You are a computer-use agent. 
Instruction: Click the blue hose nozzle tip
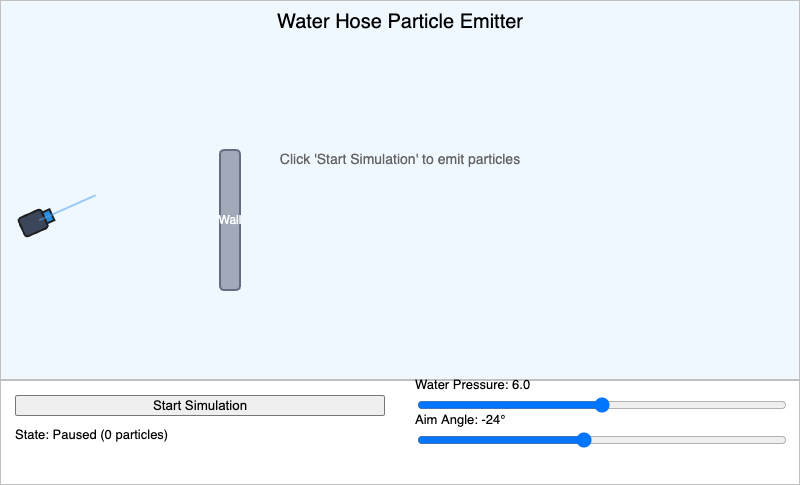tap(48, 216)
